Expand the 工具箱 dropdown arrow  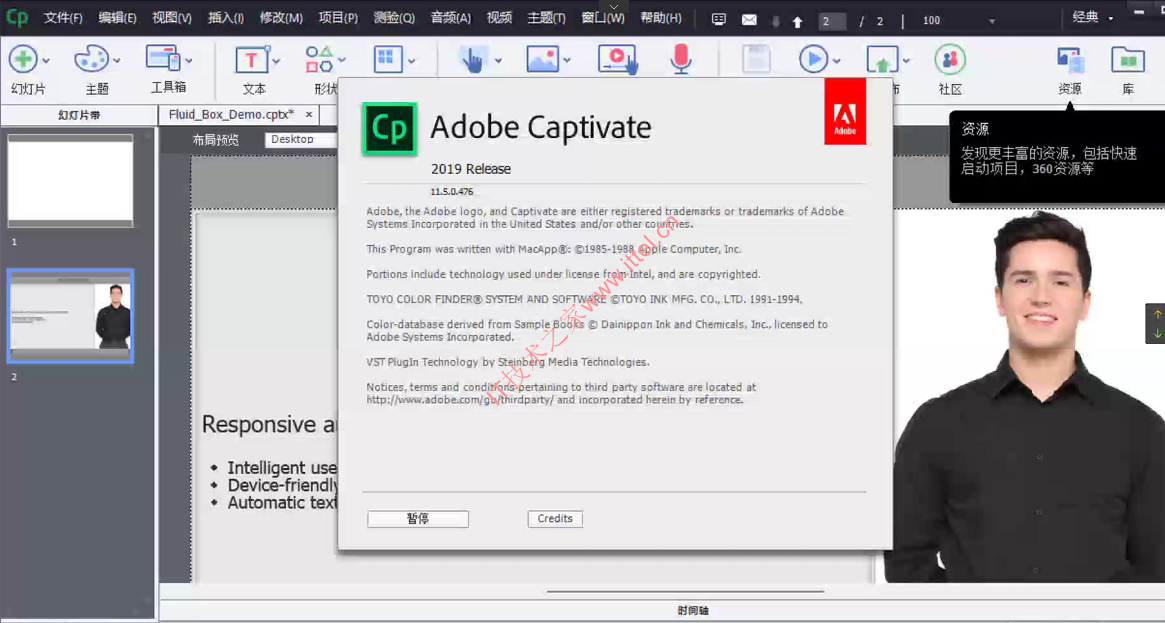(189, 61)
